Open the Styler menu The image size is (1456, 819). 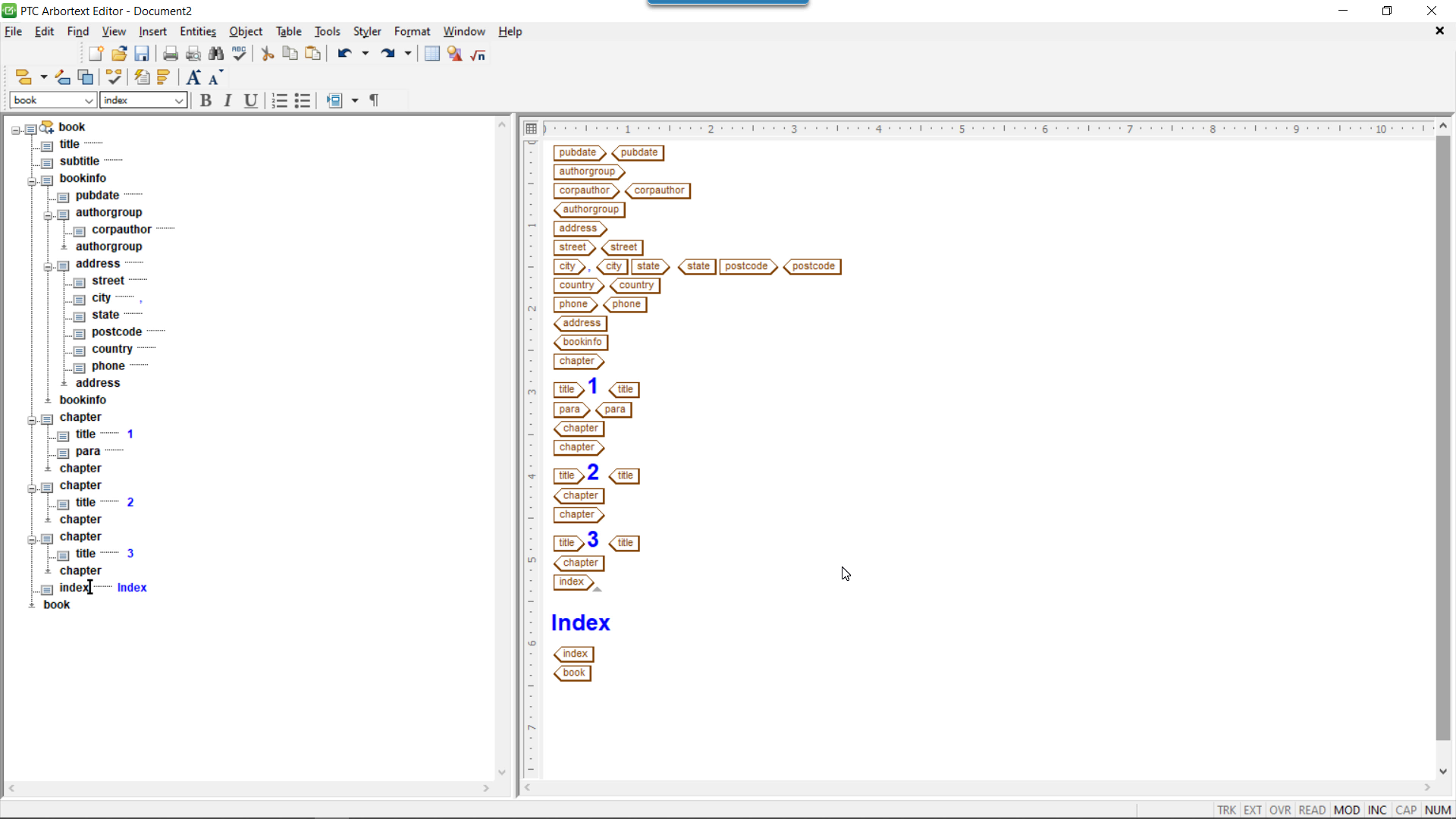point(367,32)
